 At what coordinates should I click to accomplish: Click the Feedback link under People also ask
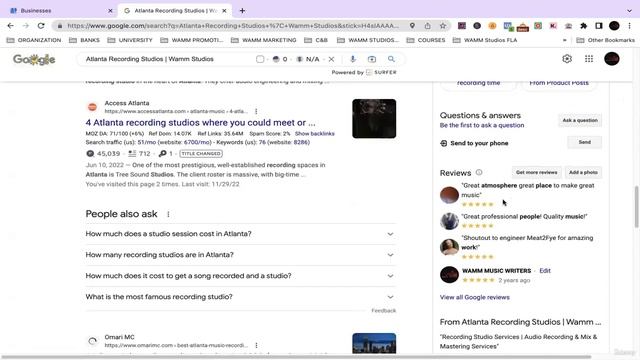point(384,311)
